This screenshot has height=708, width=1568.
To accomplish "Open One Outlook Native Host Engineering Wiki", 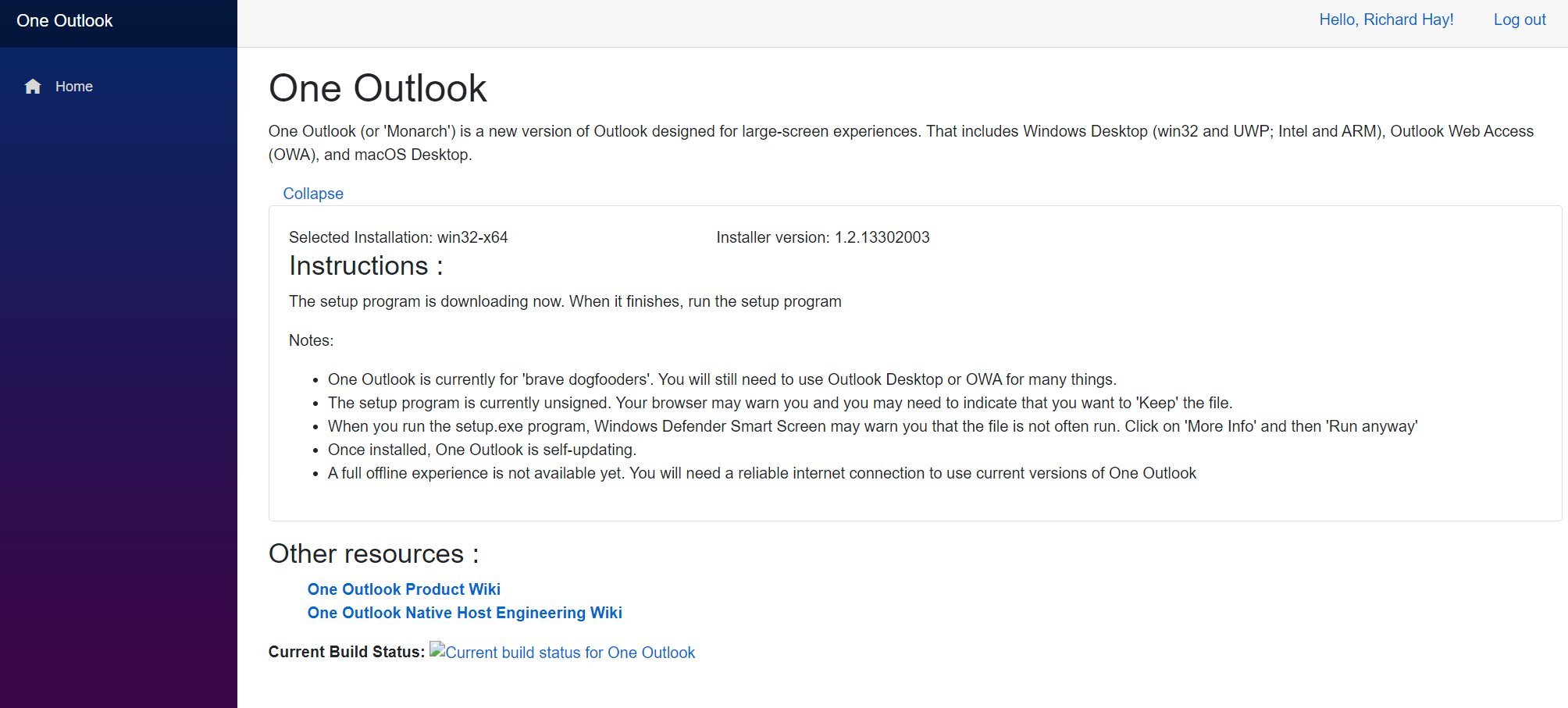I will pyautogui.click(x=465, y=613).
